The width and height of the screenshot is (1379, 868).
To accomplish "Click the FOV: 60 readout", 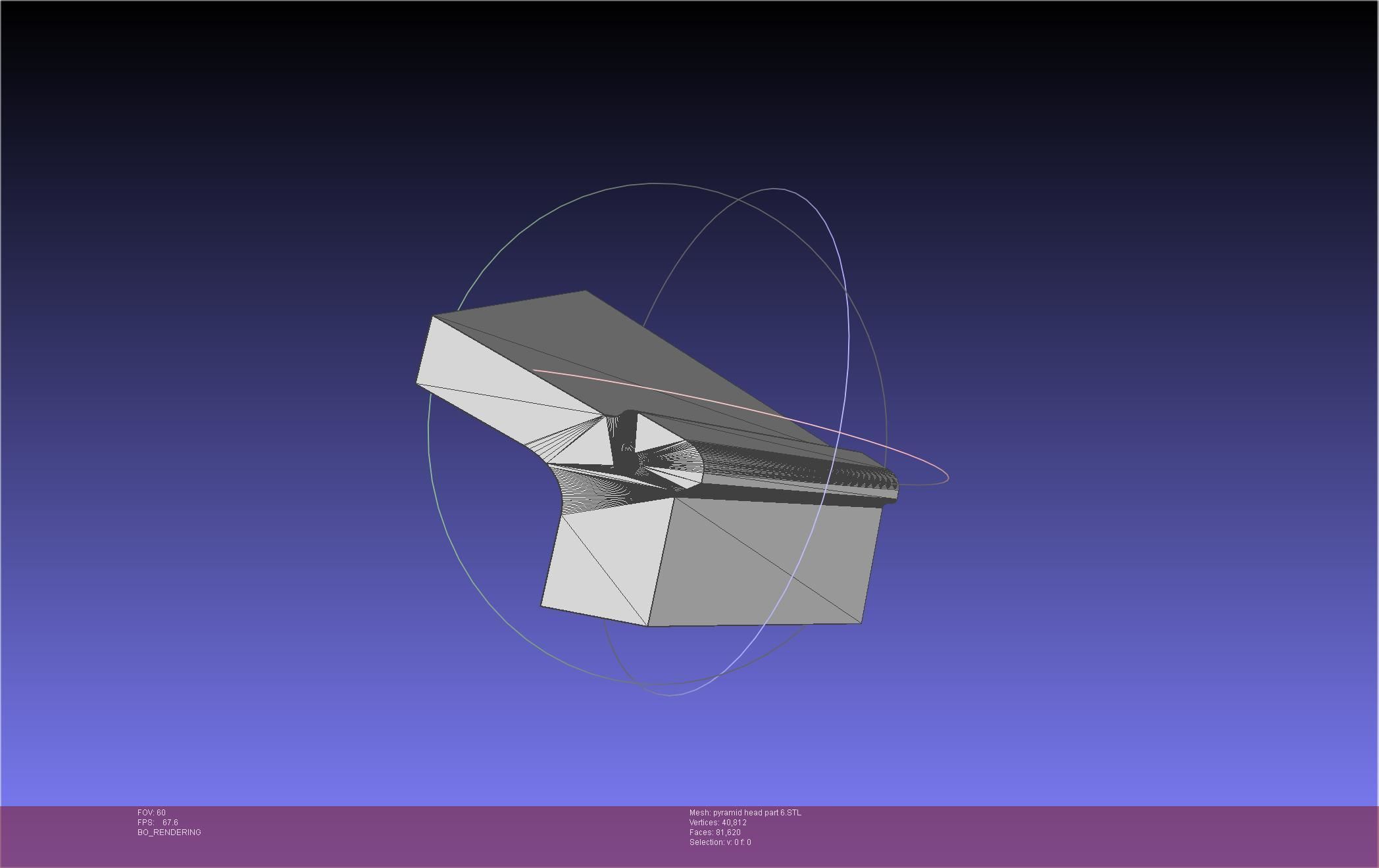I will tap(151, 813).
